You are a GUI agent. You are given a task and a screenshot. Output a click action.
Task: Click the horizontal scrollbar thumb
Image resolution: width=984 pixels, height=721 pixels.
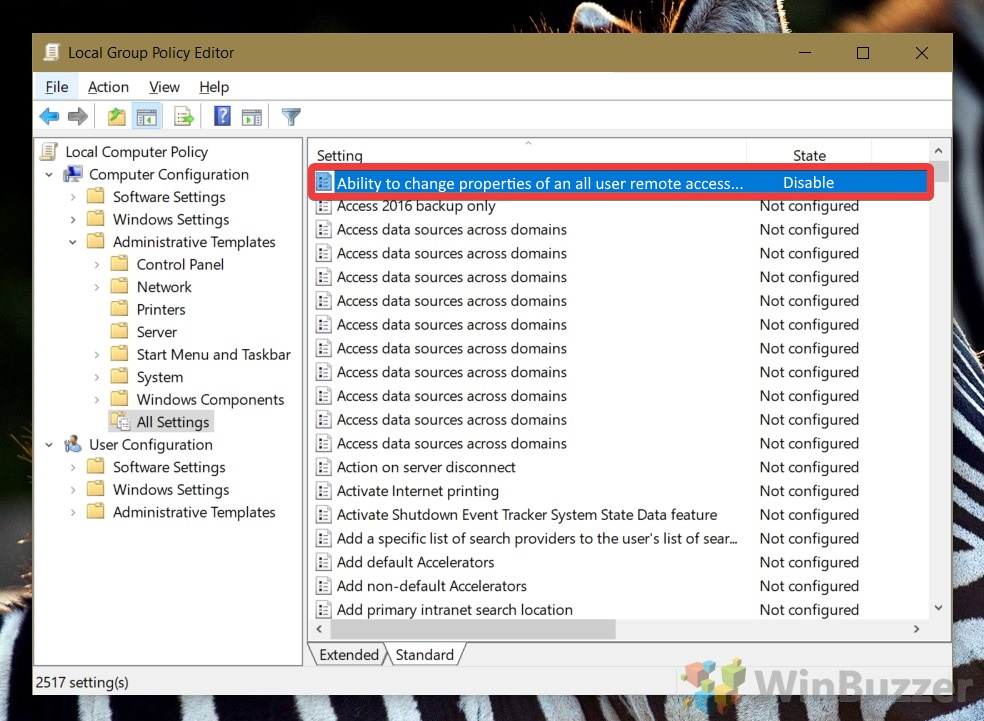(473, 629)
